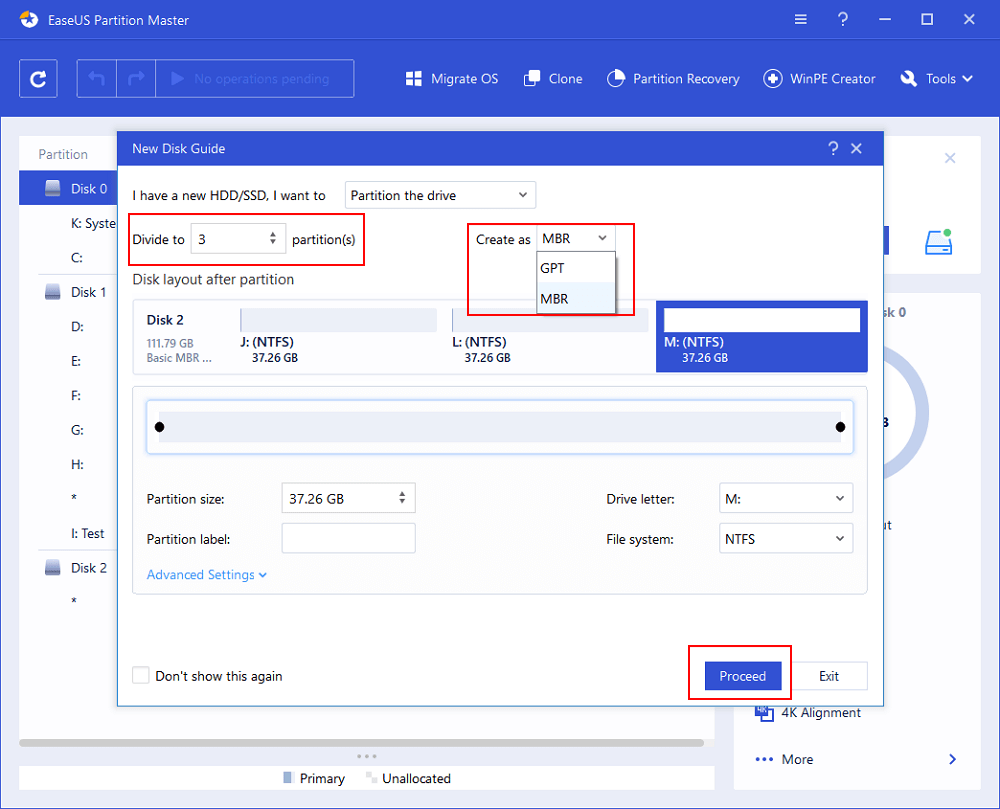Open the hamburger menu in title bar

[x=801, y=20]
